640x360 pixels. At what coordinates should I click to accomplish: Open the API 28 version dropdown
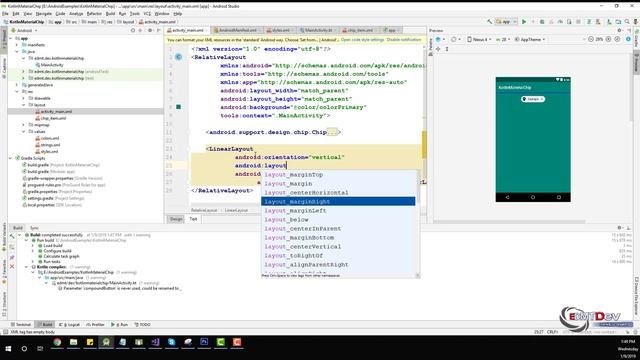[503, 40]
